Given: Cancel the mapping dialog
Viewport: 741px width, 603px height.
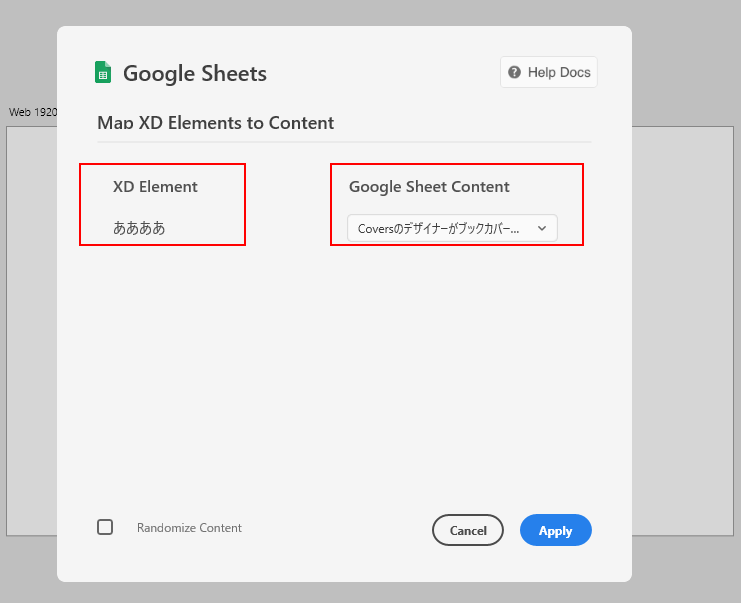Looking at the screenshot, I should pyautogui.click(x=468, y=530).
